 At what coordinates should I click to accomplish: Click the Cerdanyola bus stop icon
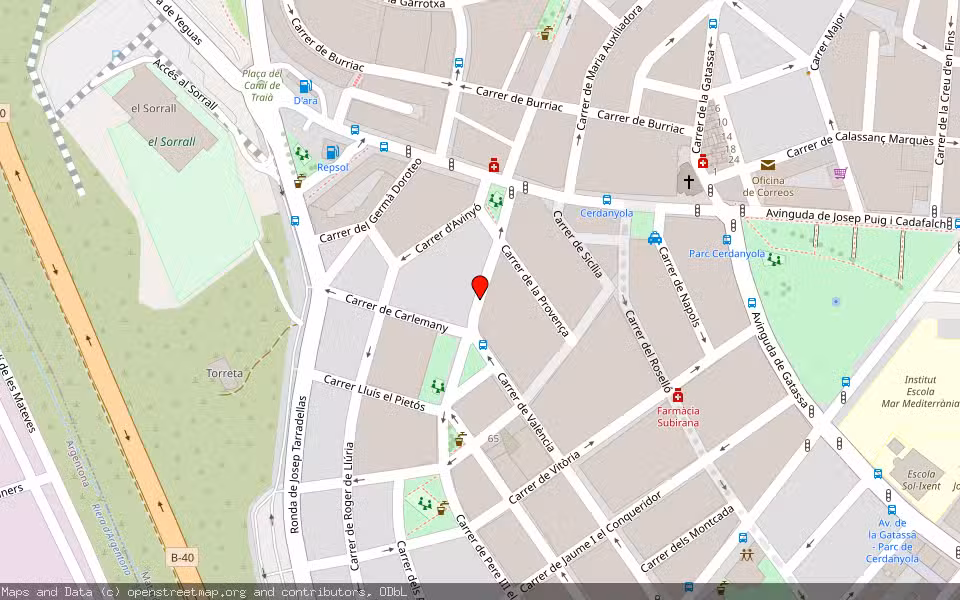tap(607, 200)
